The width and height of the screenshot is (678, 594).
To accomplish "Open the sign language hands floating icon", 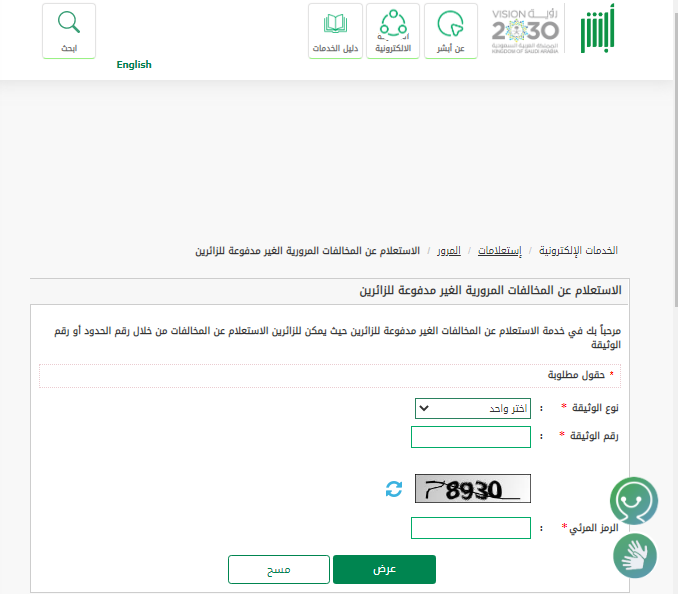I will [x=634, y=554].
